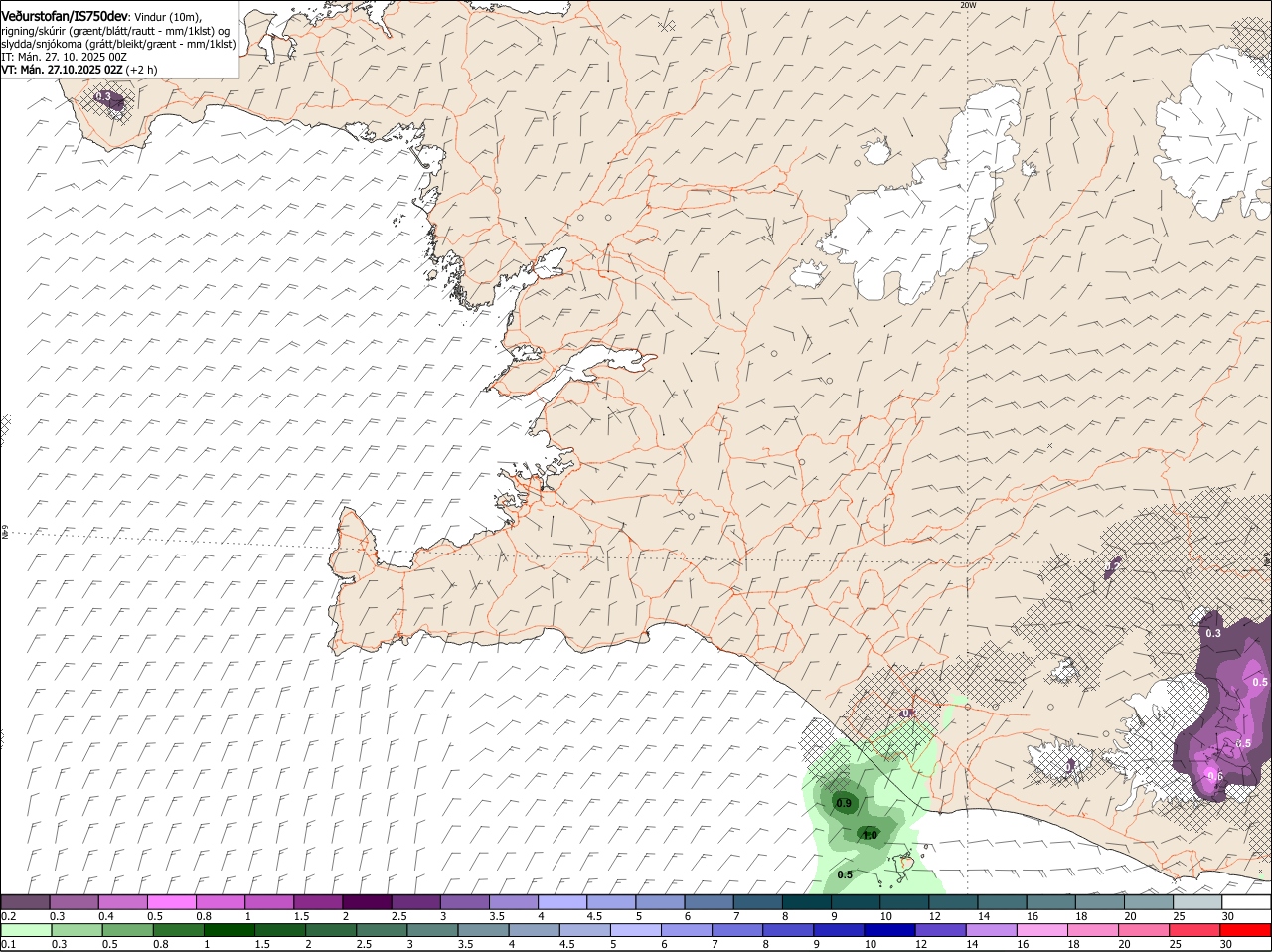Click the Veðurstofan/IS750dev map title

65,16
